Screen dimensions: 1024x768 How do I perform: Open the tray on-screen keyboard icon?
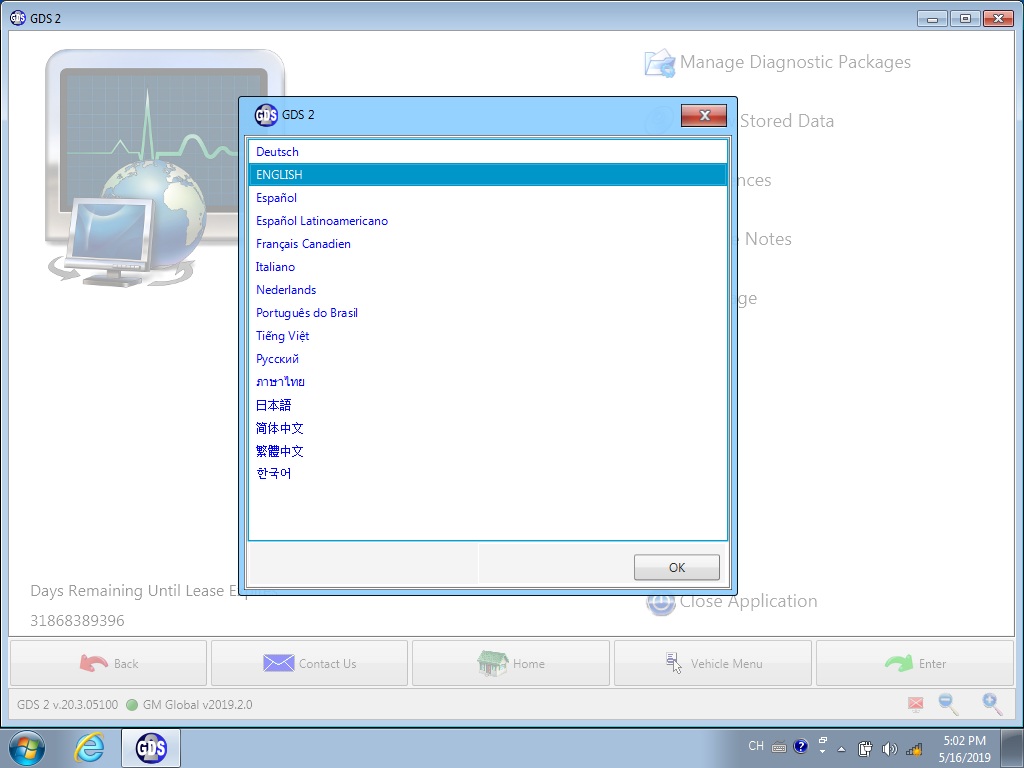(x=778, y=747)
